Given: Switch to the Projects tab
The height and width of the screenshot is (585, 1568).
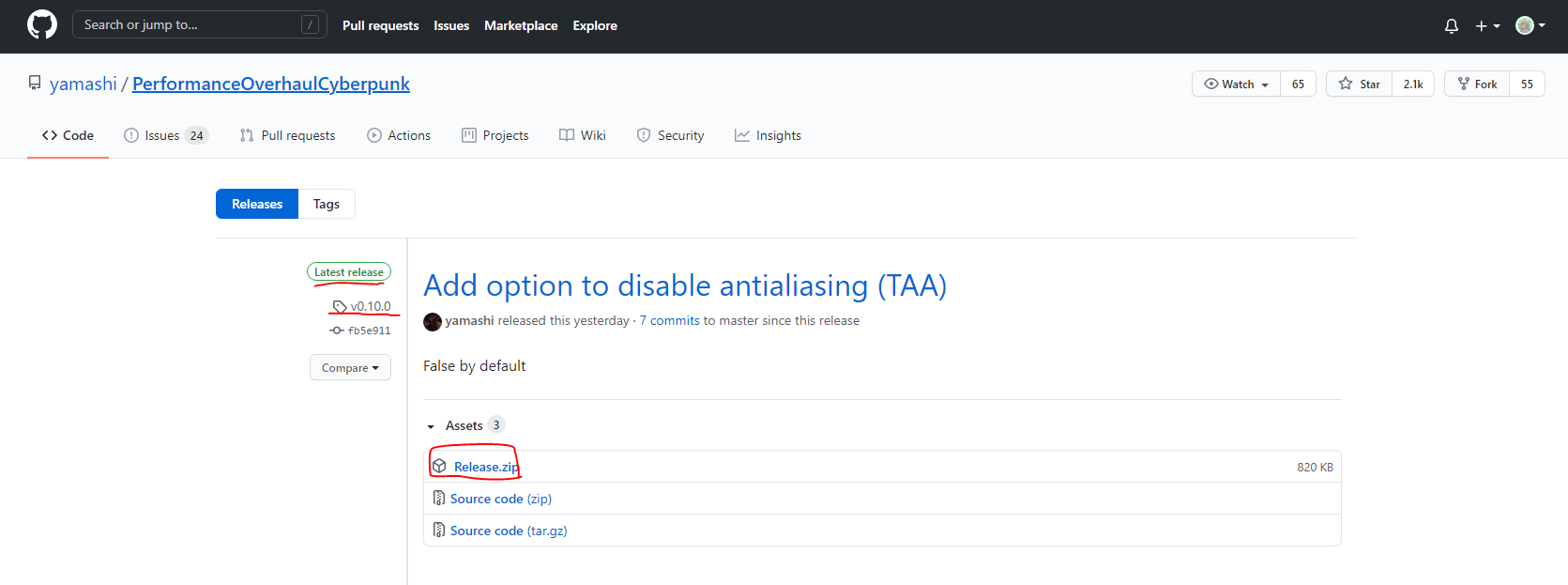Looking at the screenshot, I should click(495, 135).
